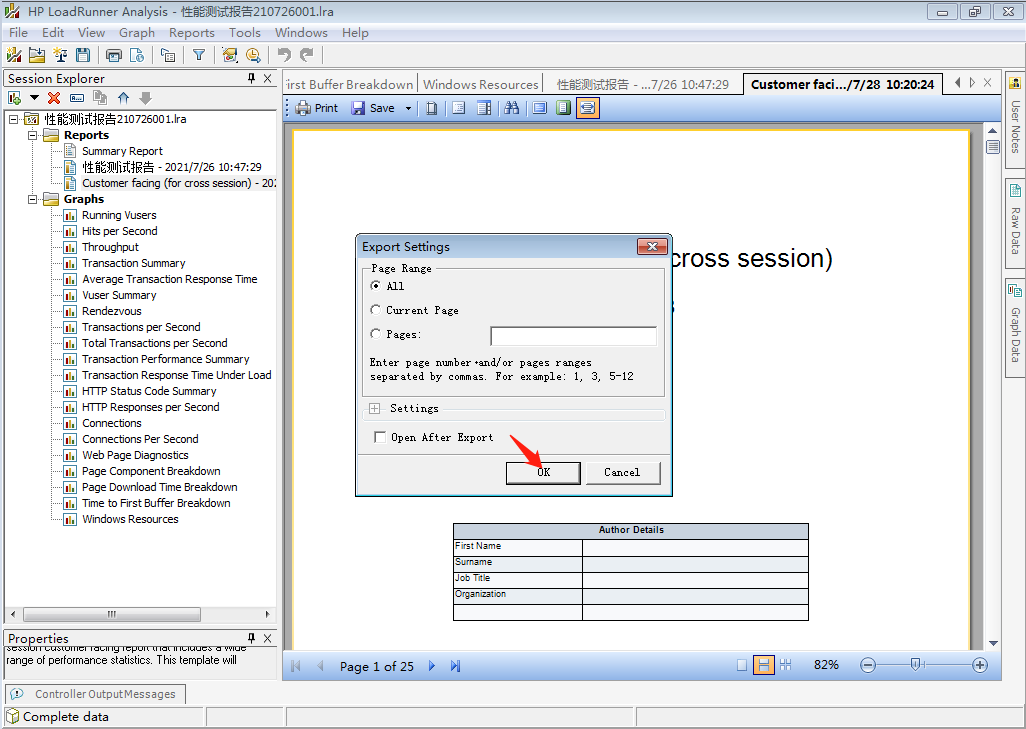Click inside the Pages input field
This screenshot has height=729, width=1026.
click(573, 335)
